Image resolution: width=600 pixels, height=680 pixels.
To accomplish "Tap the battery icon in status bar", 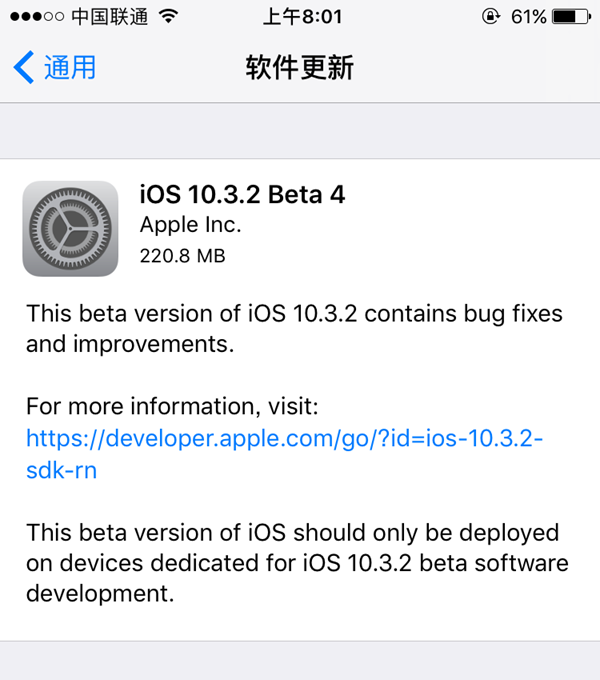I will (571, 17).
